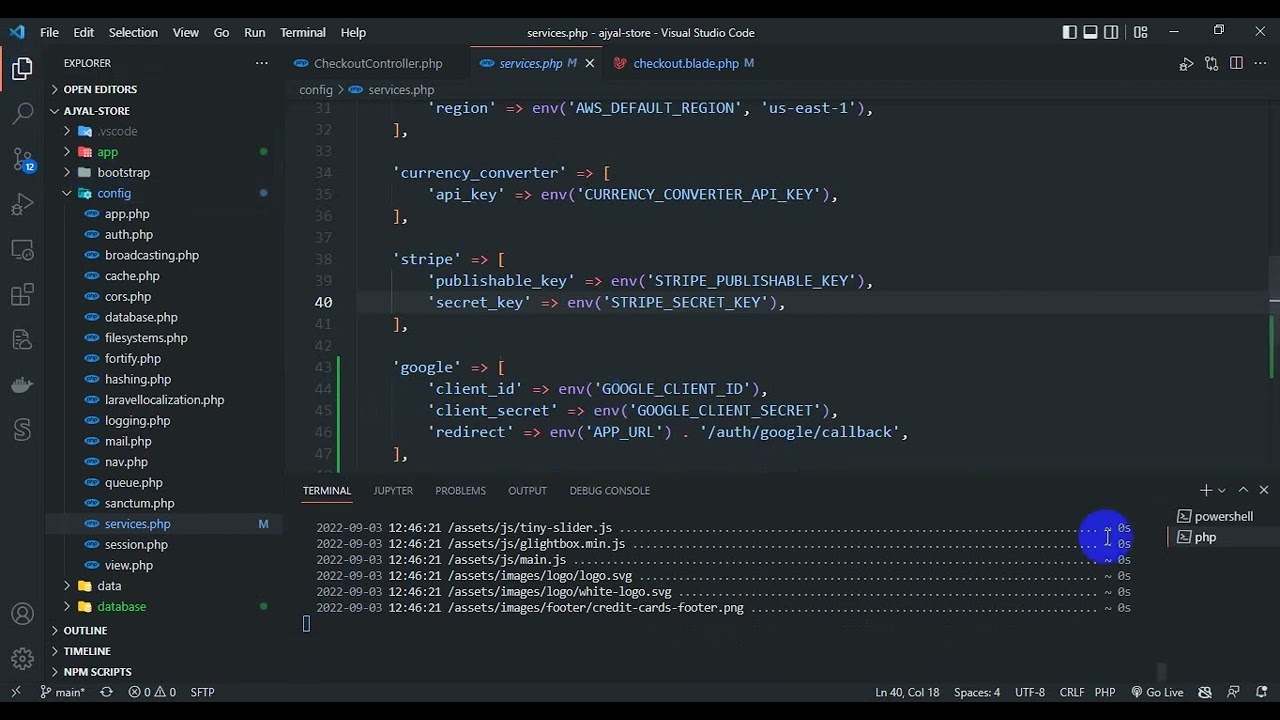Expand the TIMELINE section
Viewport: 1280px width, 720px height.
pos(87,651)
